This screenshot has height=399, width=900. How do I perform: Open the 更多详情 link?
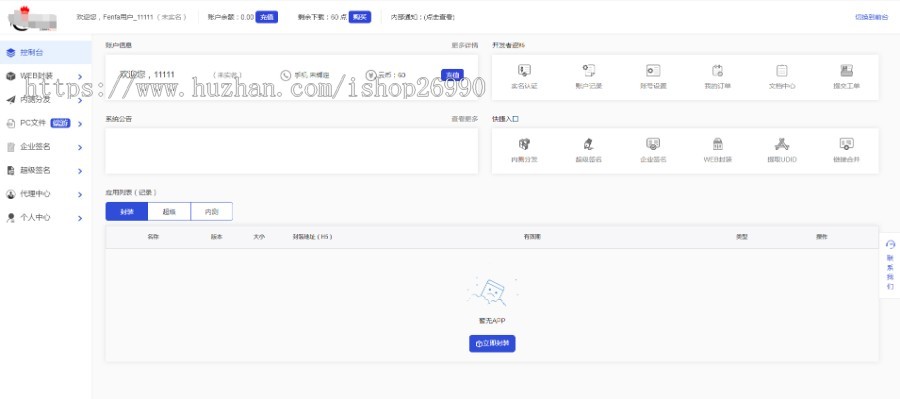click(x=465, y=45)
